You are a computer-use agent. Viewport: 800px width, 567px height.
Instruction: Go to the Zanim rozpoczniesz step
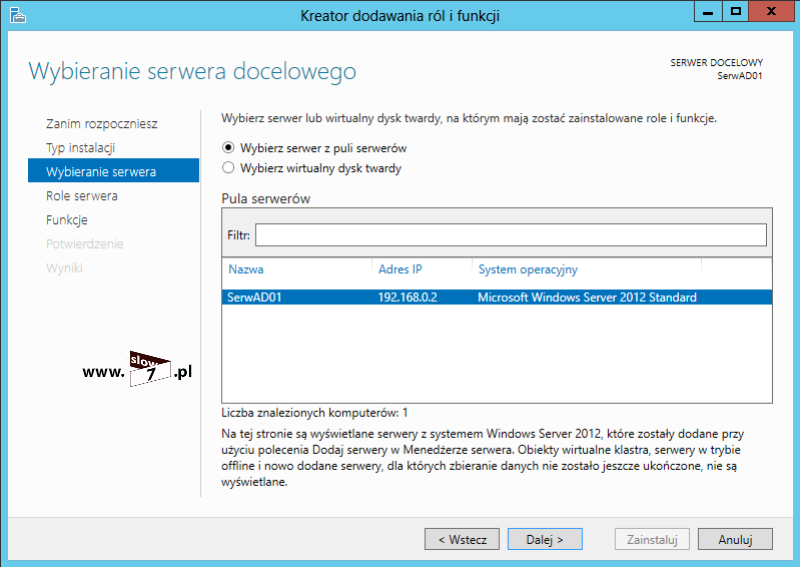[101, 124]
